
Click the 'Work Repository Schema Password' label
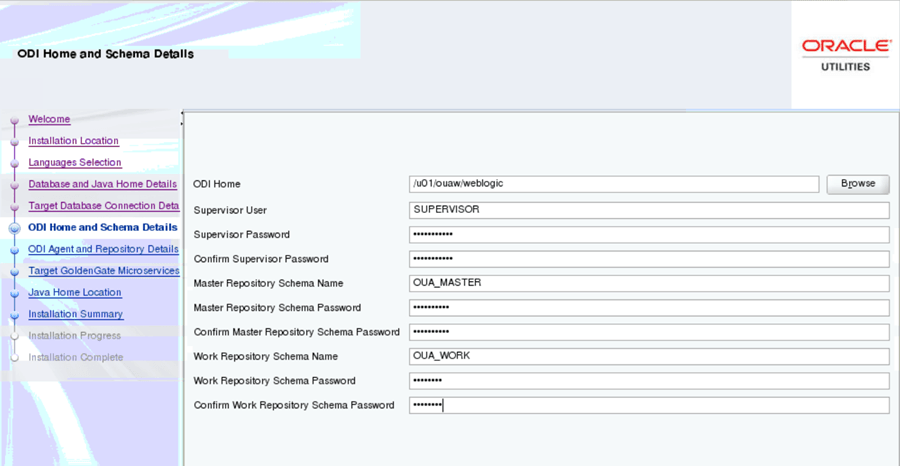pyautogui.click(x=274, y=380)
